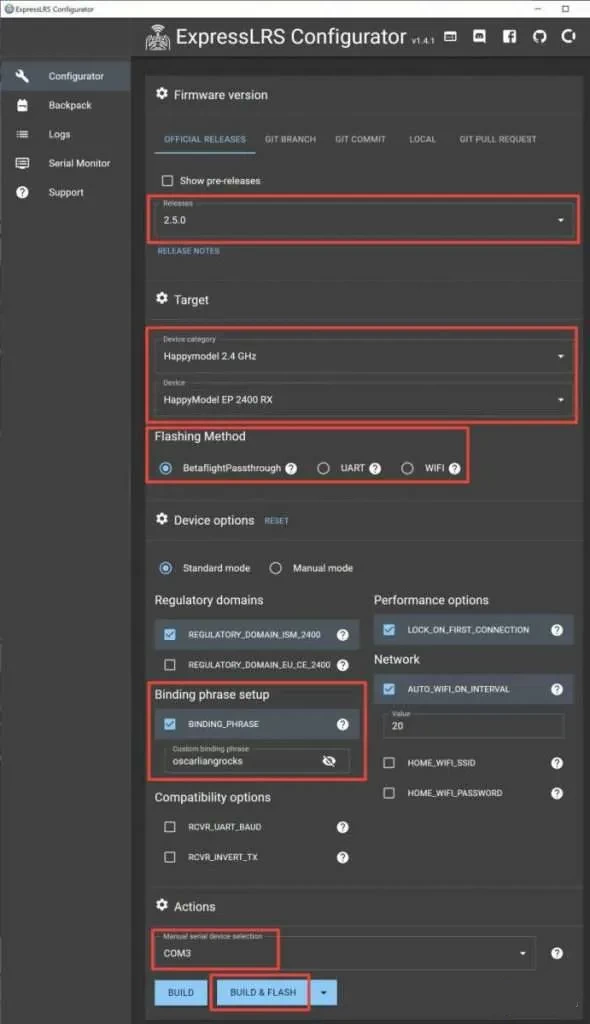The width and height of the screenshot is (590, 1024).
Task: Show help for BINDING_PHRASE option
Action: point(342,724)
